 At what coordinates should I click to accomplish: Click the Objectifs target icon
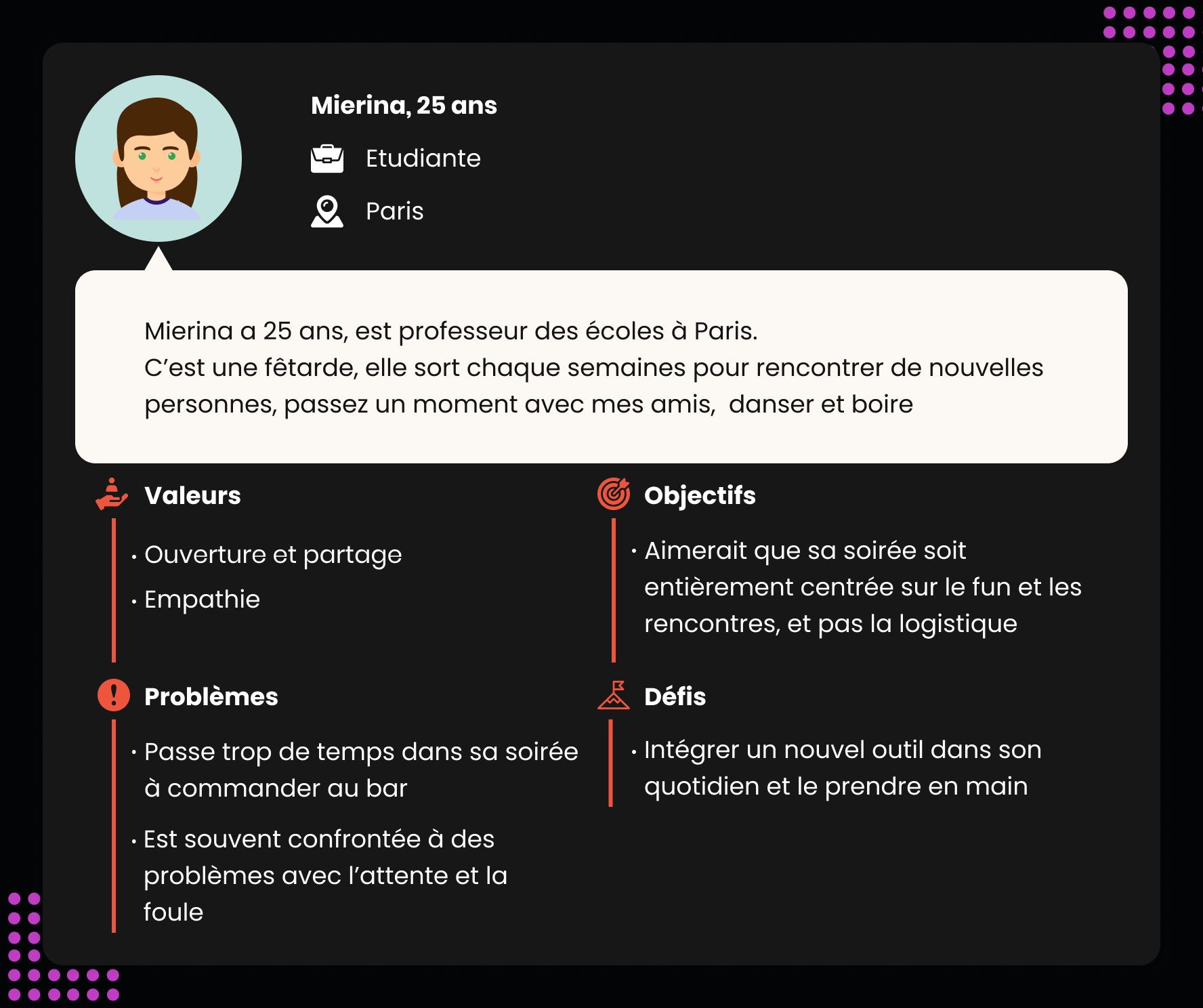[x=614, y=494]
